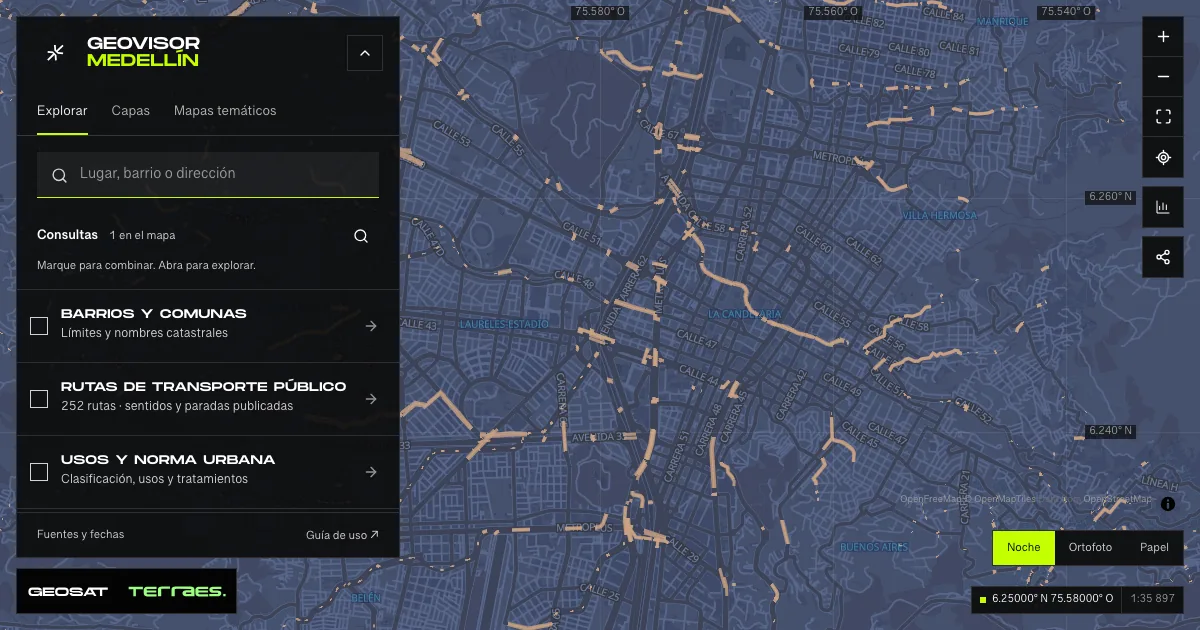Click the 6.260° N latitude label
This screenshot has height=630, width=1200.
click(1112, 197)
